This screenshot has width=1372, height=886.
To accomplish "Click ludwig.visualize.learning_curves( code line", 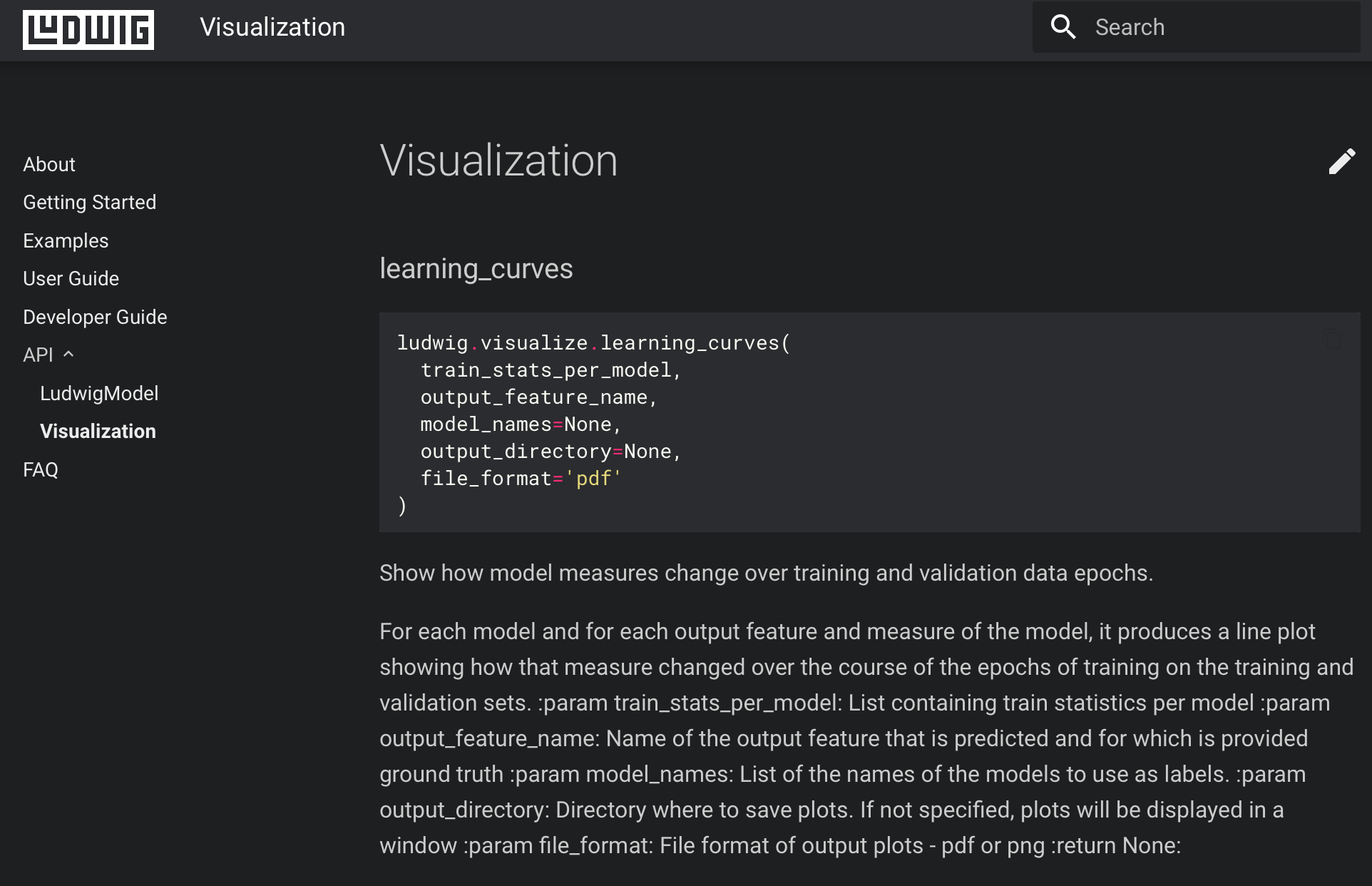I will tap(593, 343).
